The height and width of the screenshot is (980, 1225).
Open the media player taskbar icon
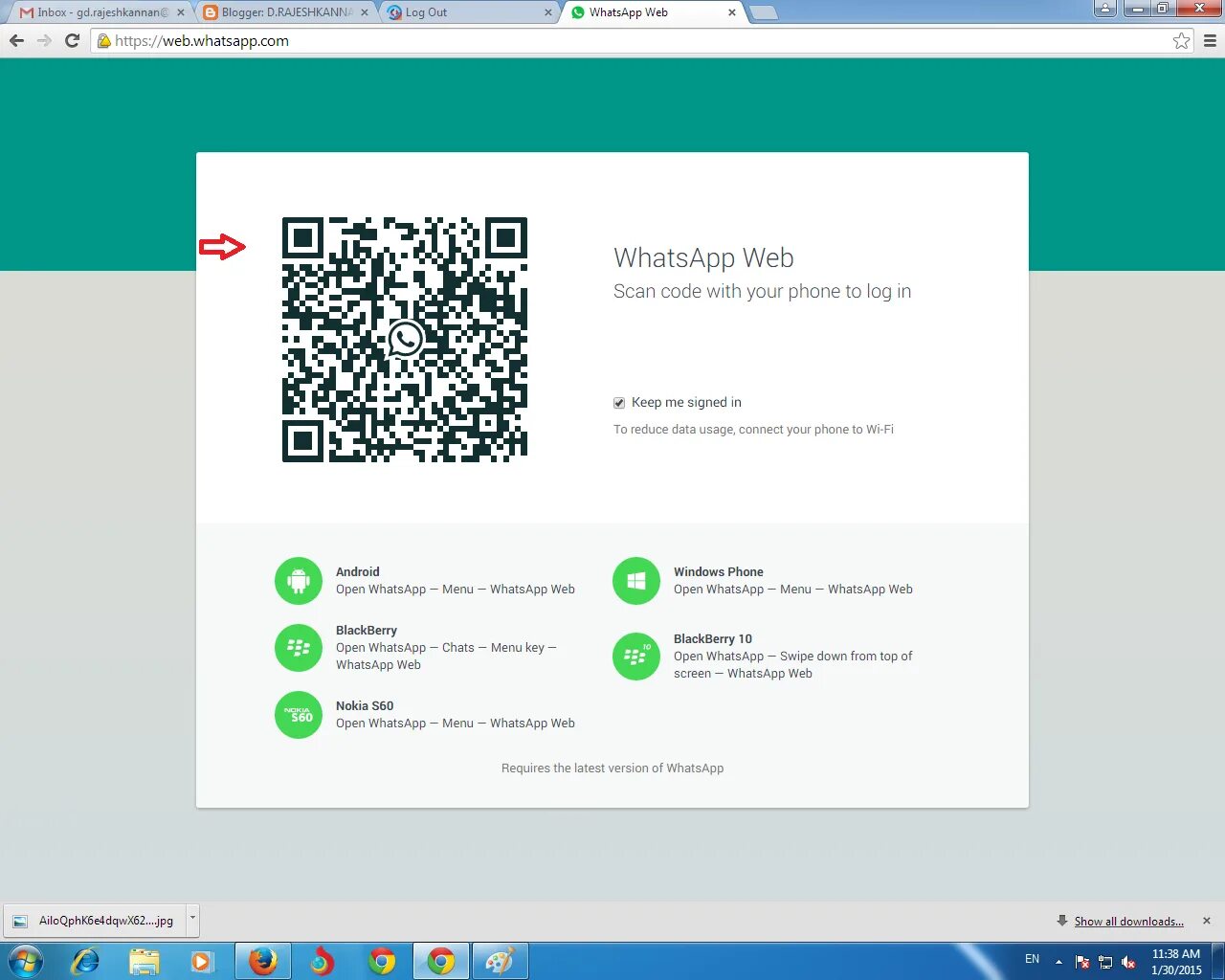tap(202, 961)
